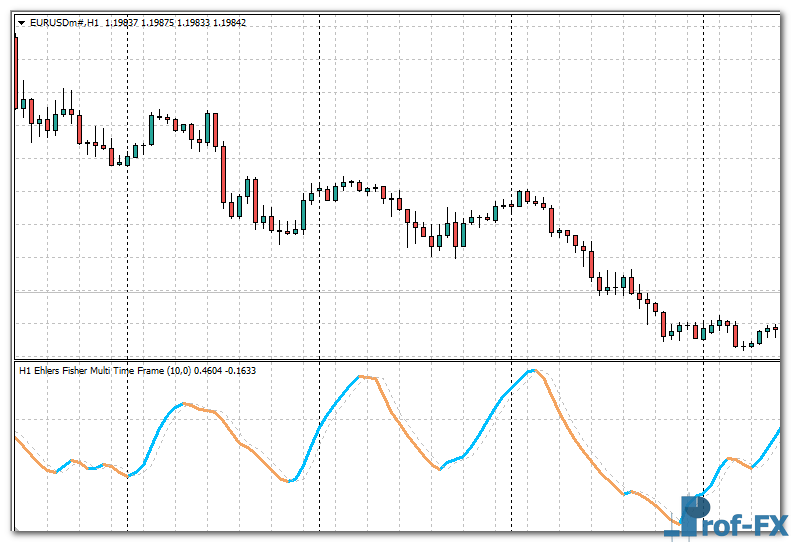
Task: Click the last vertical dashed period separator
Action: click(x=704, y=250)
